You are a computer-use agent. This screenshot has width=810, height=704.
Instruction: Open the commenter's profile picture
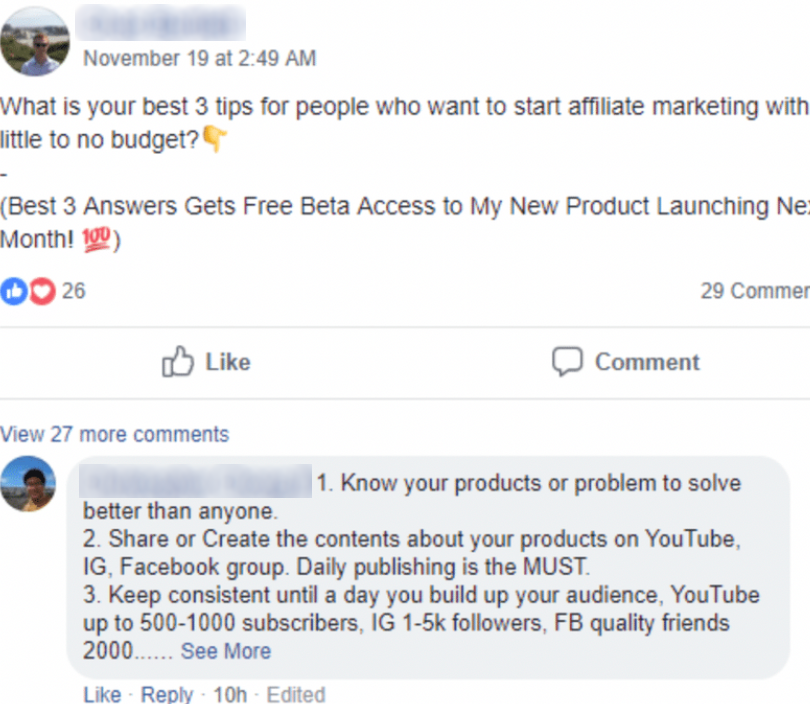(28, 484)
